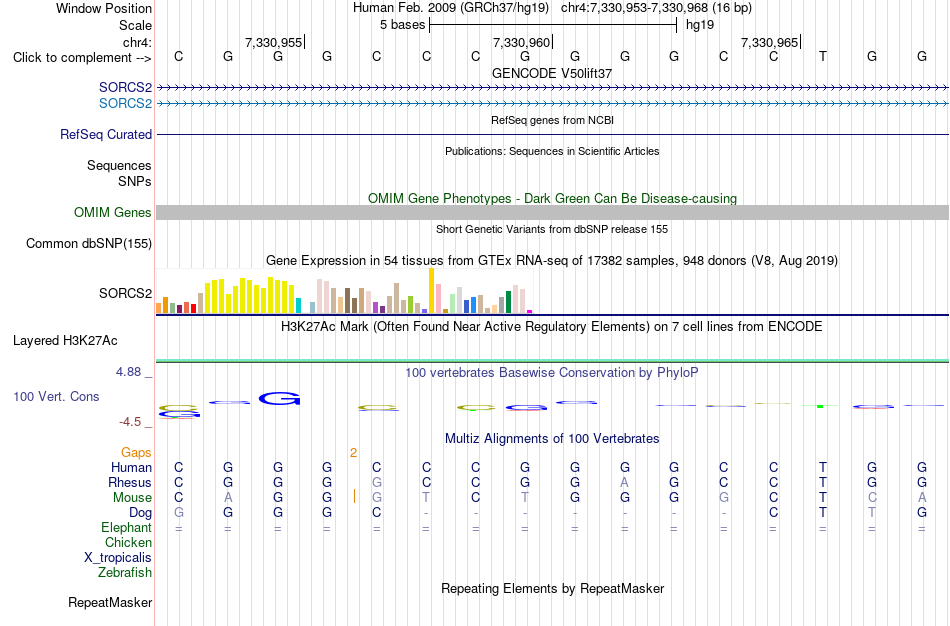Select the Layered H3K27Ac track label
The height and width of the screenshot is (626, 950).
65,341
